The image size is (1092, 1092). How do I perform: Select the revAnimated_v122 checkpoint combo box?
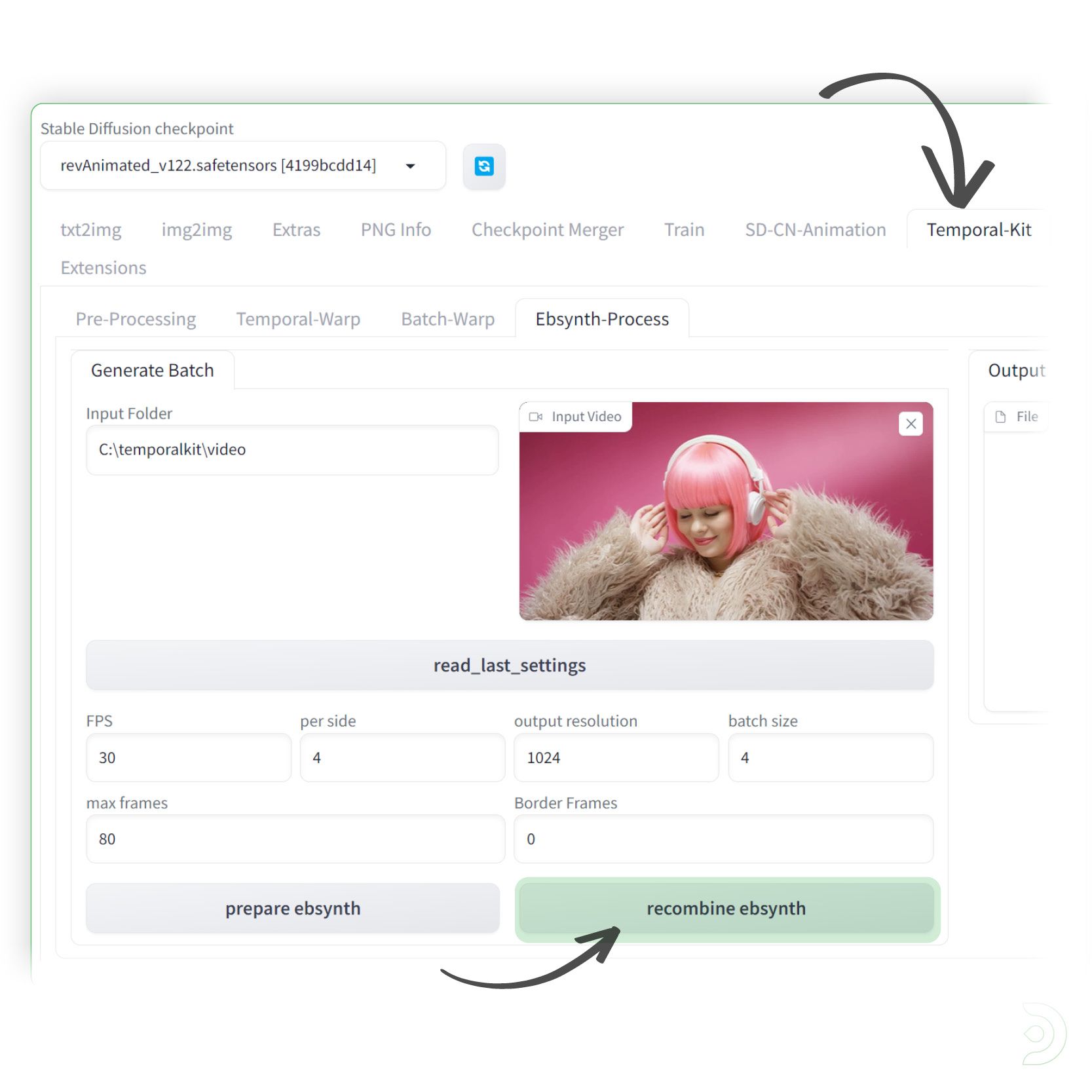(x=243, y=166)
